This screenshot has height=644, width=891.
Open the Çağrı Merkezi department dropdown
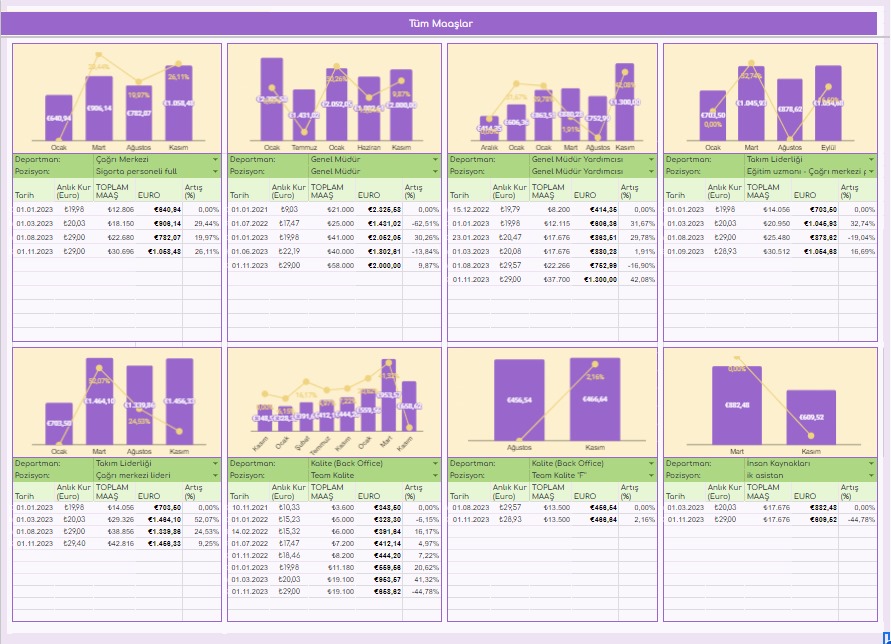pyautogui.click(x=215, y=159)
